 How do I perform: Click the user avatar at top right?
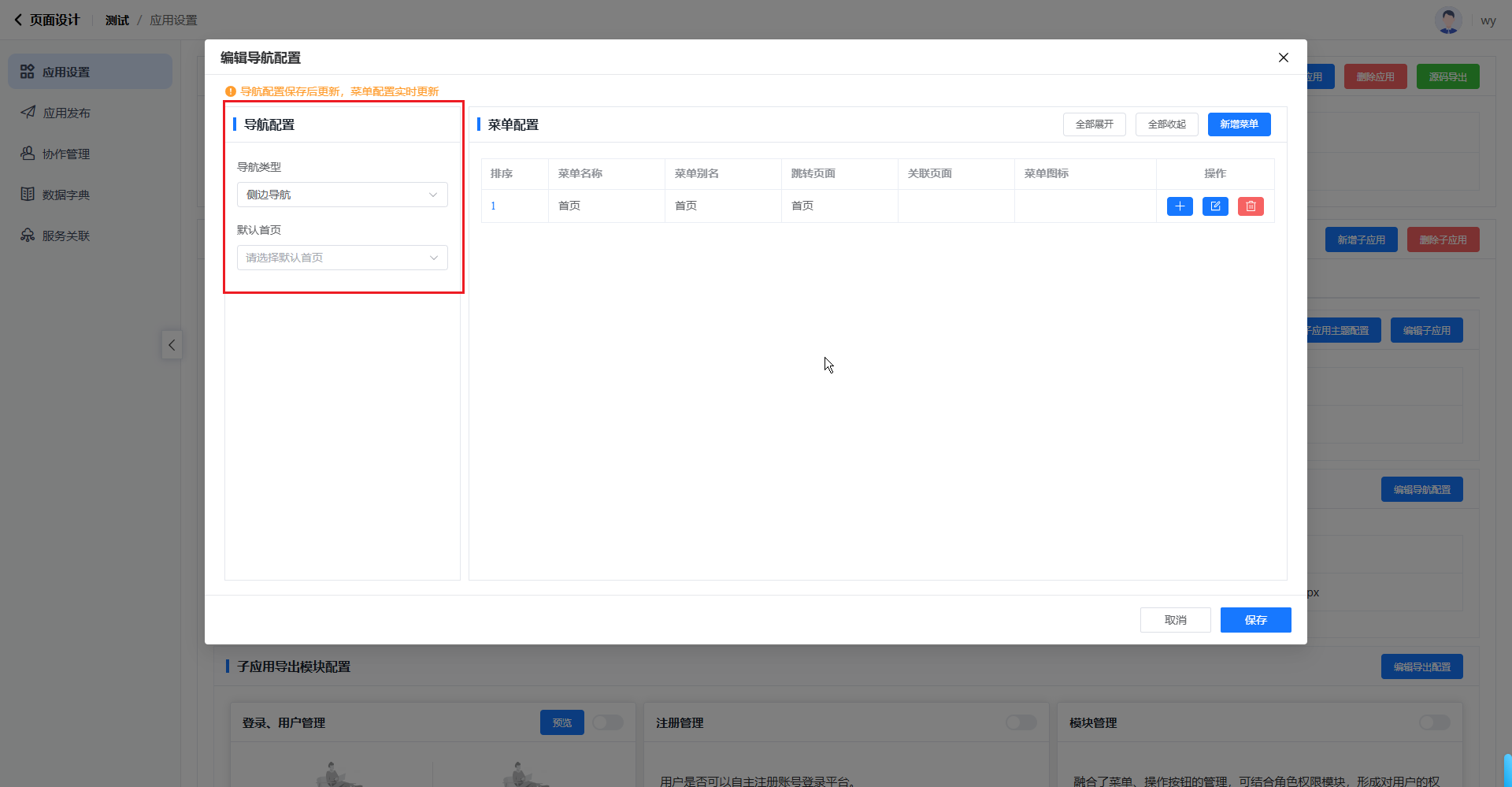(1447, 20)
